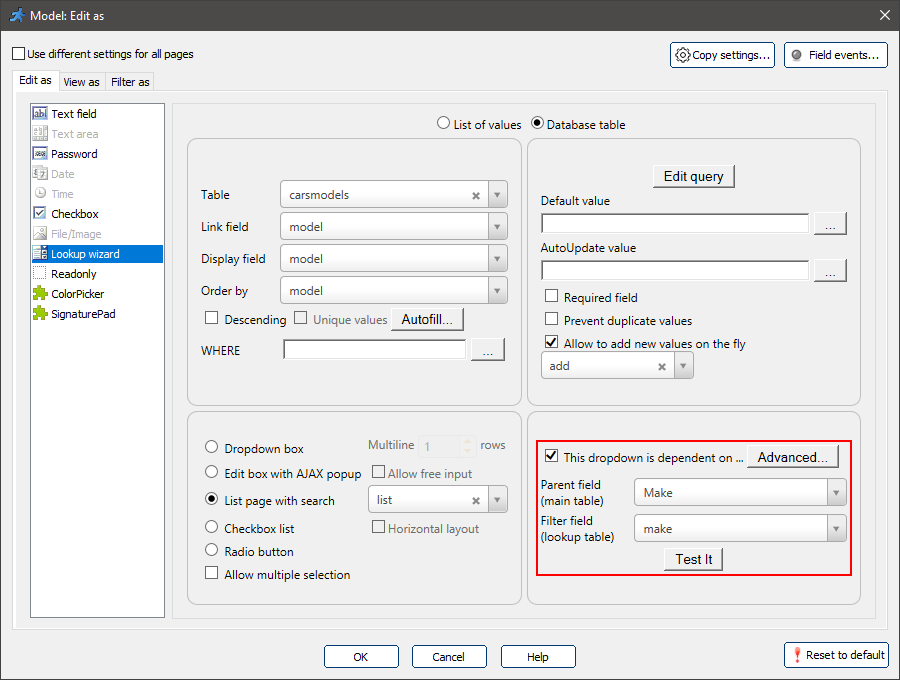Switch to the Filter as tab
The width and height of the screenshot is (900, 680).
130,81
